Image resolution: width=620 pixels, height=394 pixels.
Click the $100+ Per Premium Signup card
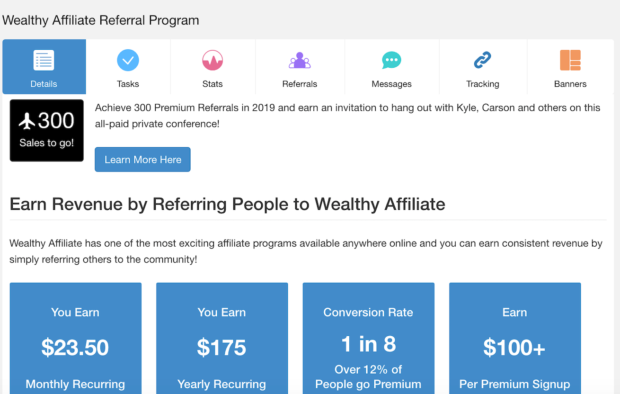click(515, 338)
